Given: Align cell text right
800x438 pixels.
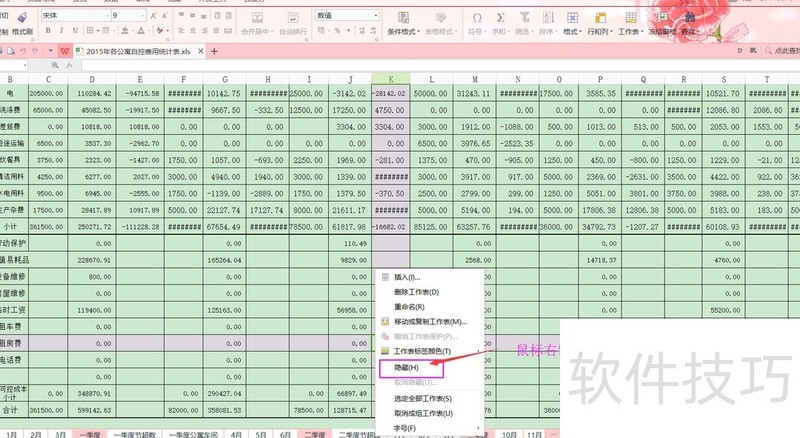Looking at the screenshot, I should [204, 31].
